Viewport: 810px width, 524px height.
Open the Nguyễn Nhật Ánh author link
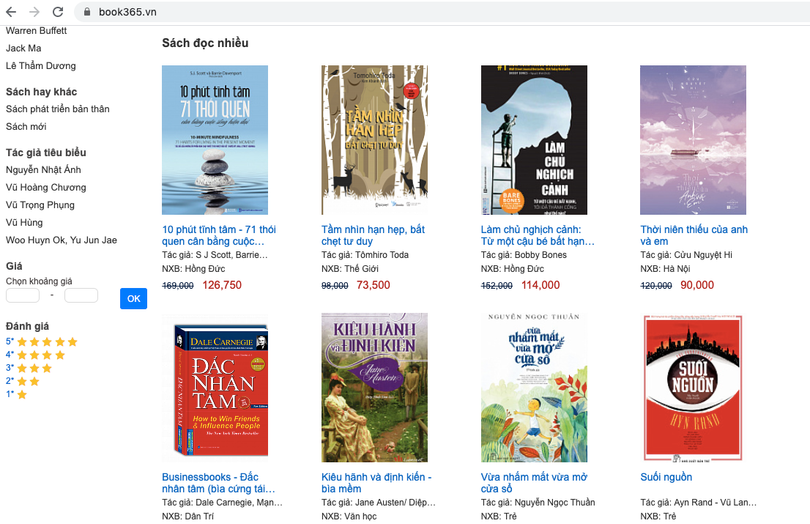point(43,170)
